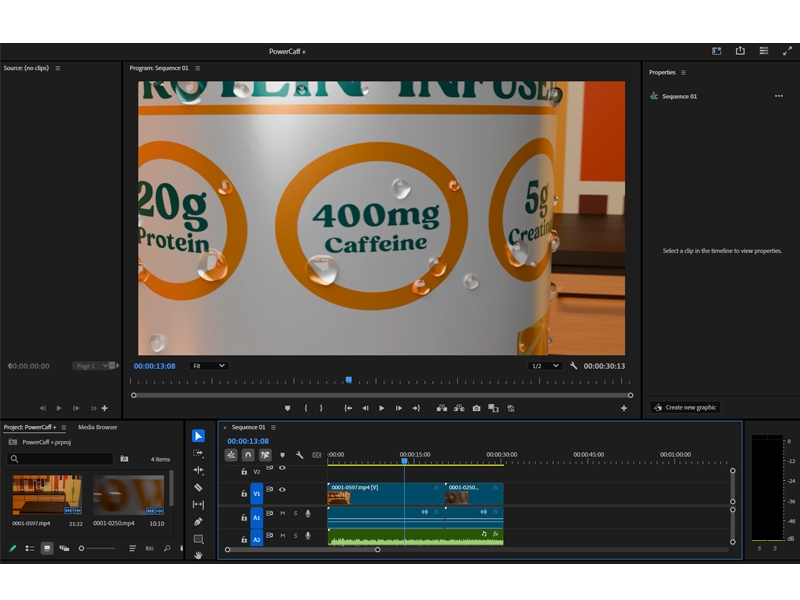This screenshot has width=800, height=600.
Task: Click the Export Frame camera icon
Action: [x=476, y=408]
